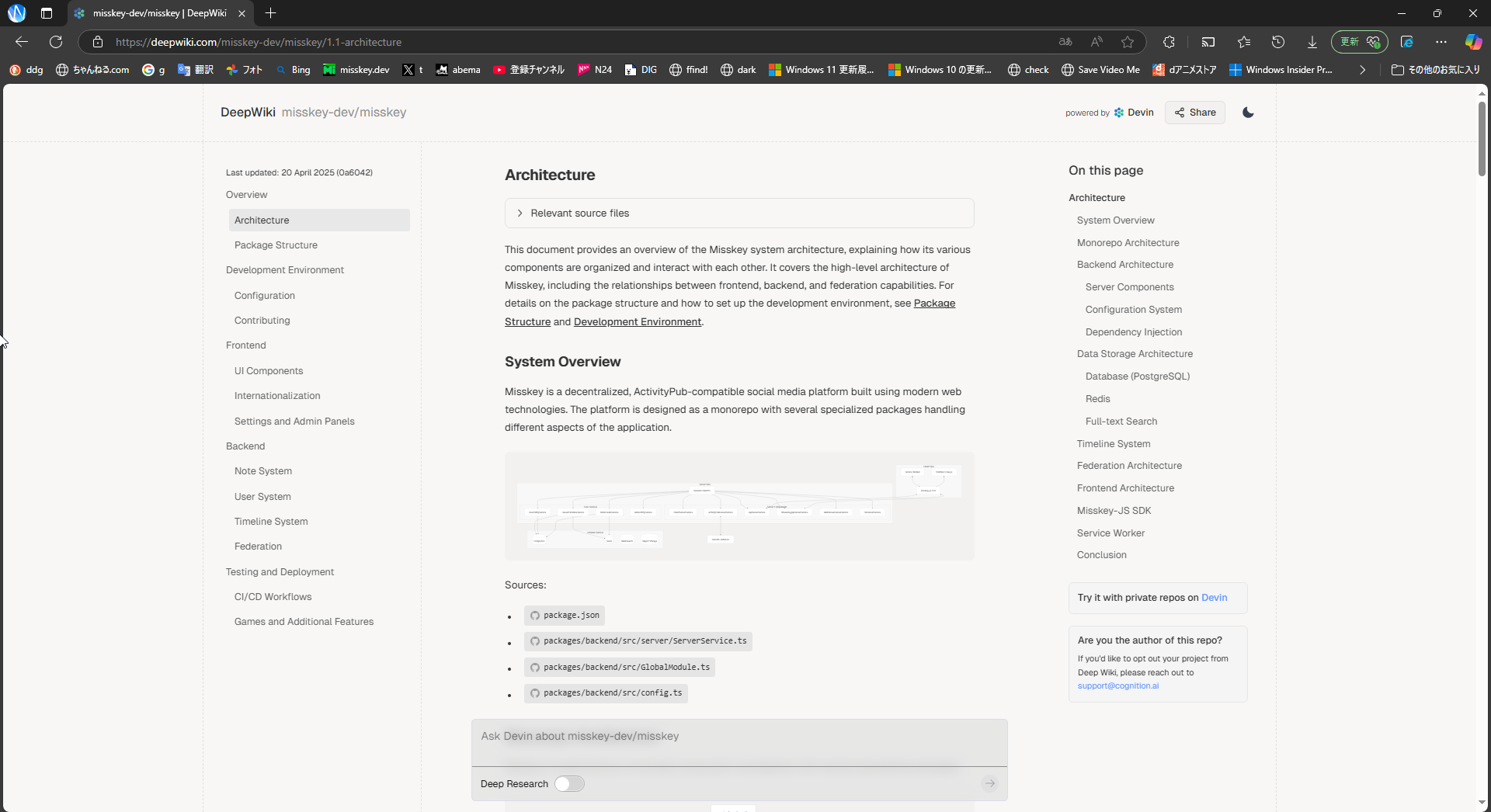Open the misskey.dev bookmark
The image size is (1491, 812).
pos(356,70)
